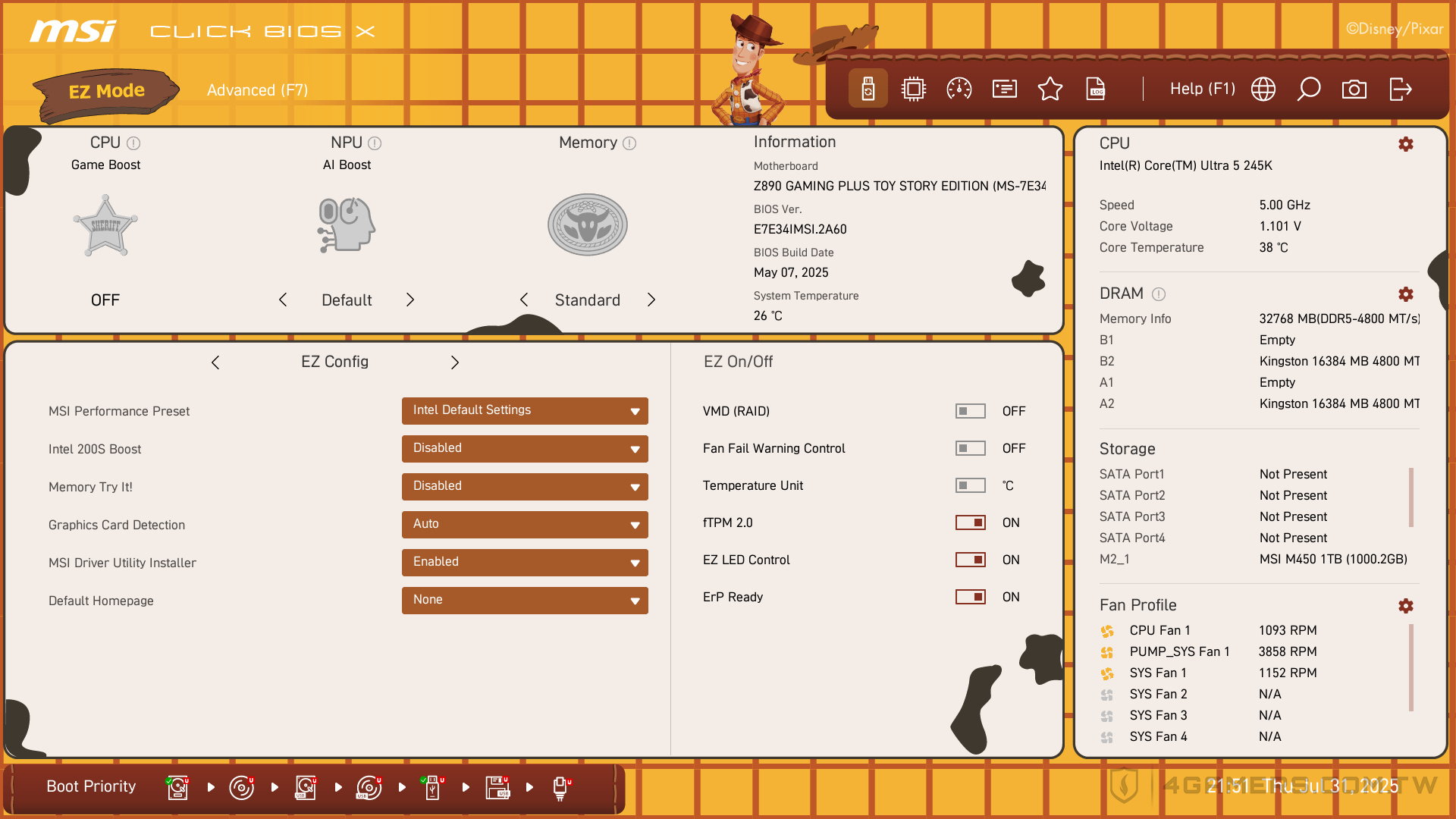Click BIOS version E7E34IMSI.2A60
Image resolution: width=1456 pixels, height=819 pixels.
pyautogui.click(x=800, y=230)
